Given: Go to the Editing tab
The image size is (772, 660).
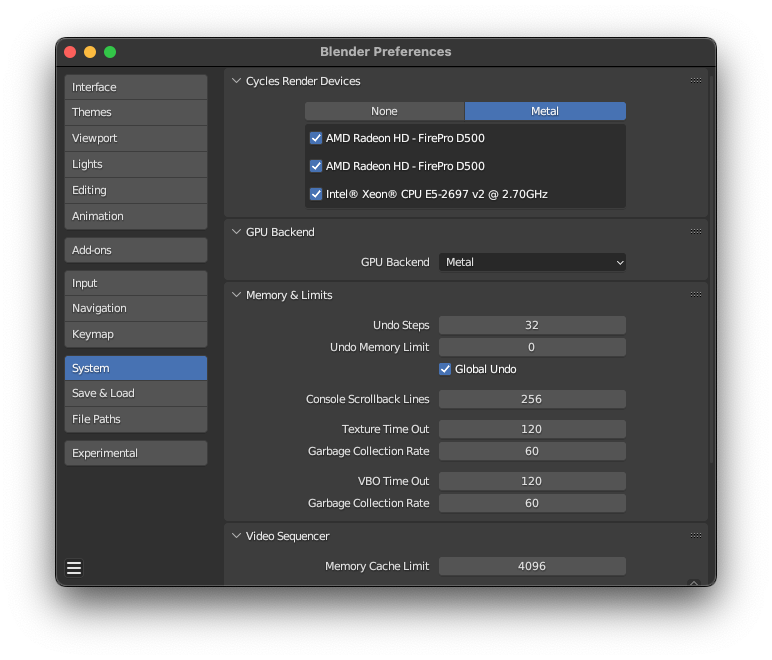Looking at the screenshot, I should point(136,190).
